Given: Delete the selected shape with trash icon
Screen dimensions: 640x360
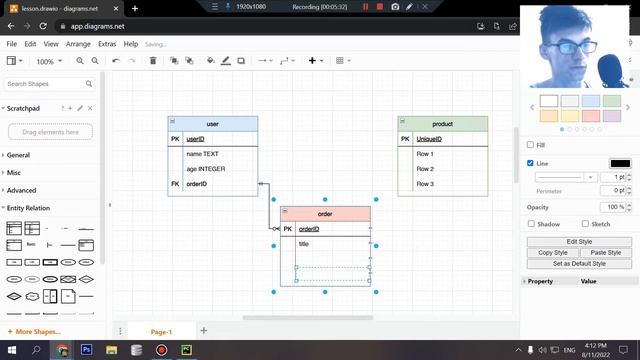Looking at the screenshot, I should pos(153,61).
